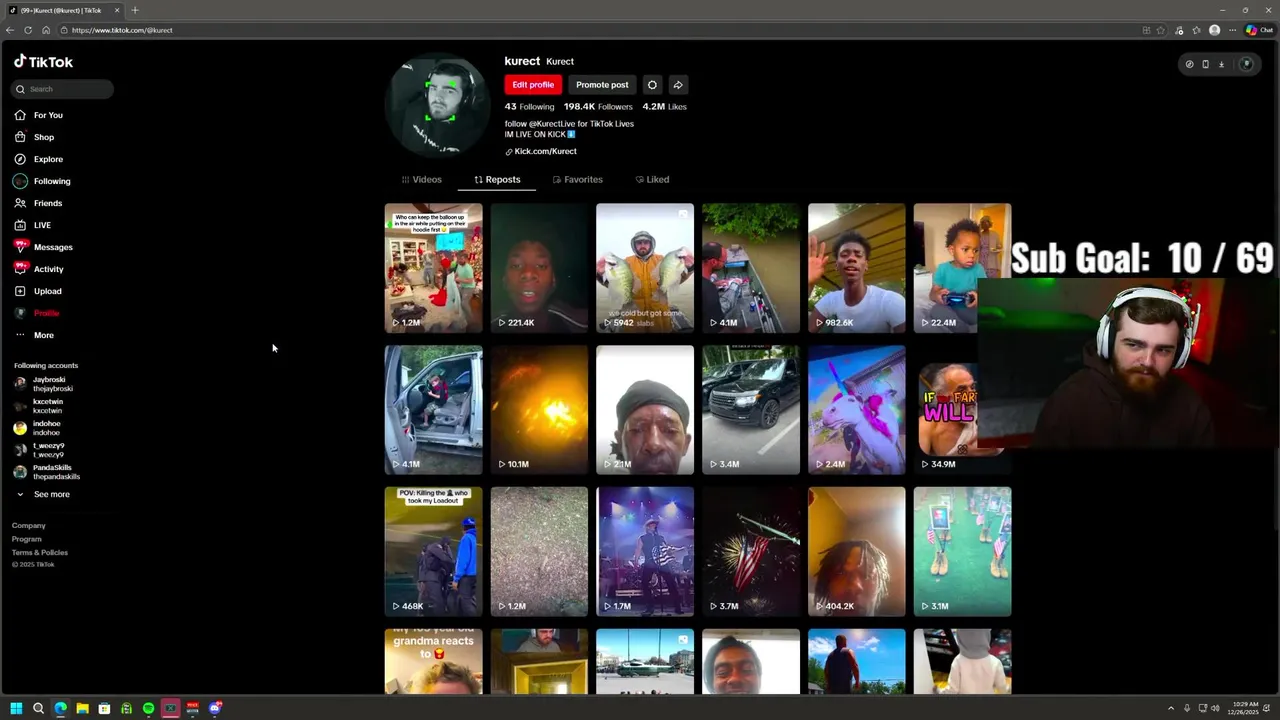This screenshot has width=1280, height=720.
Task: Switch to the Favorites tab
Action: (x=578, y=180)
